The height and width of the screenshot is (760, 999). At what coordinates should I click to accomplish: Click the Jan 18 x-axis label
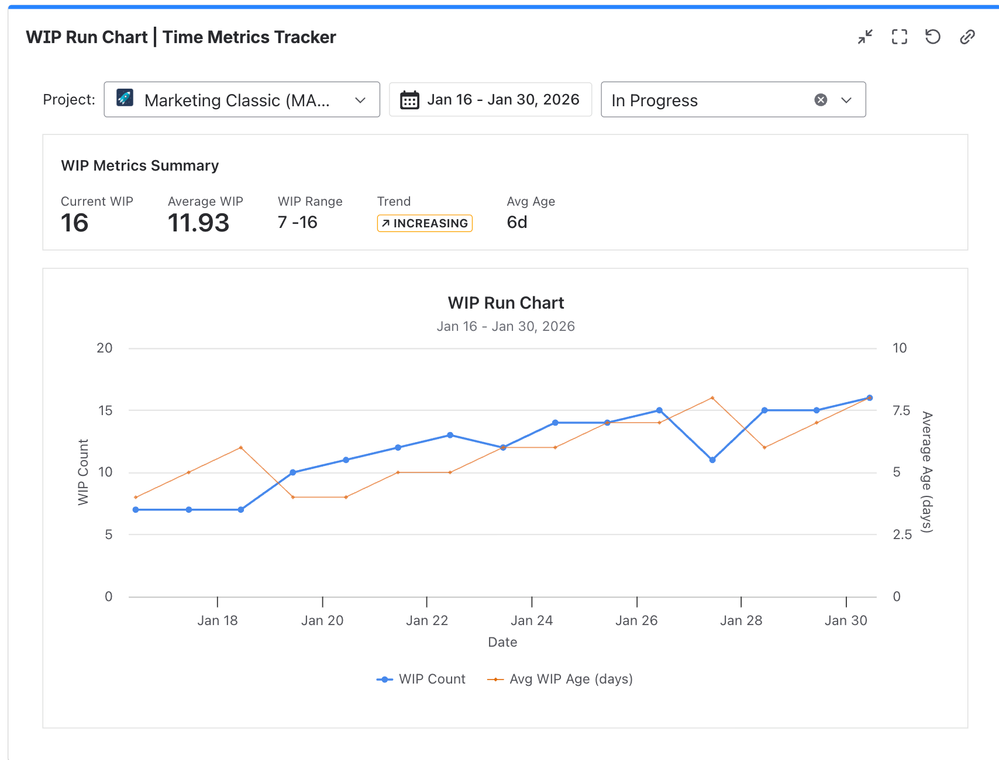(x=217, y=620)
